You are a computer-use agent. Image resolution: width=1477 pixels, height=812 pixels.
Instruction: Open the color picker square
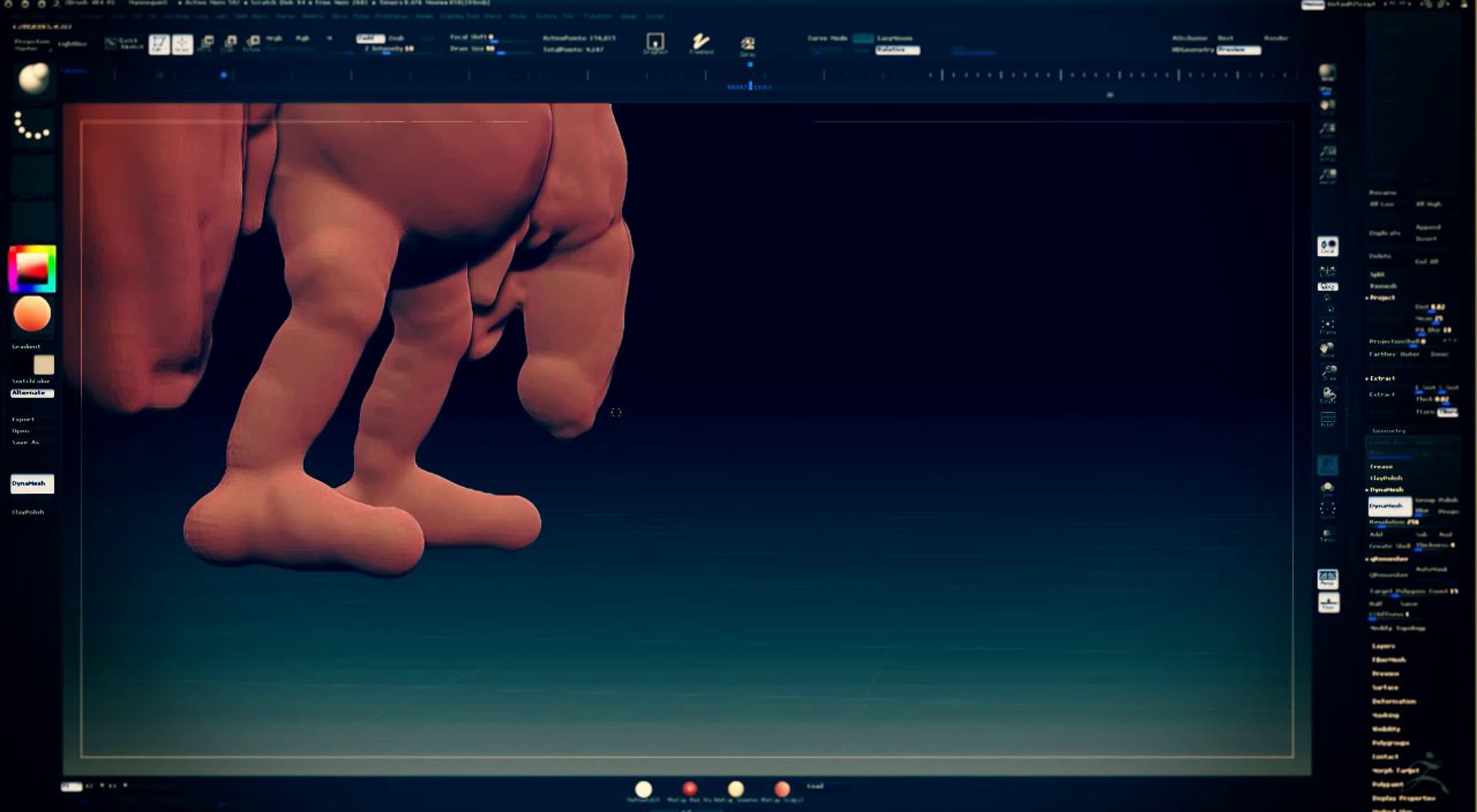[x=32, y=269]
